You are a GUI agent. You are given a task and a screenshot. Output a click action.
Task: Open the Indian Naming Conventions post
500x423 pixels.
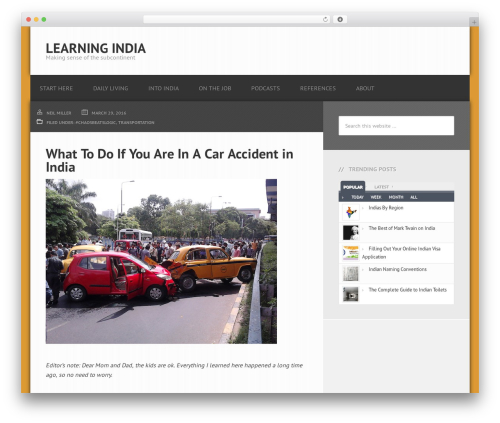point(397,269)
